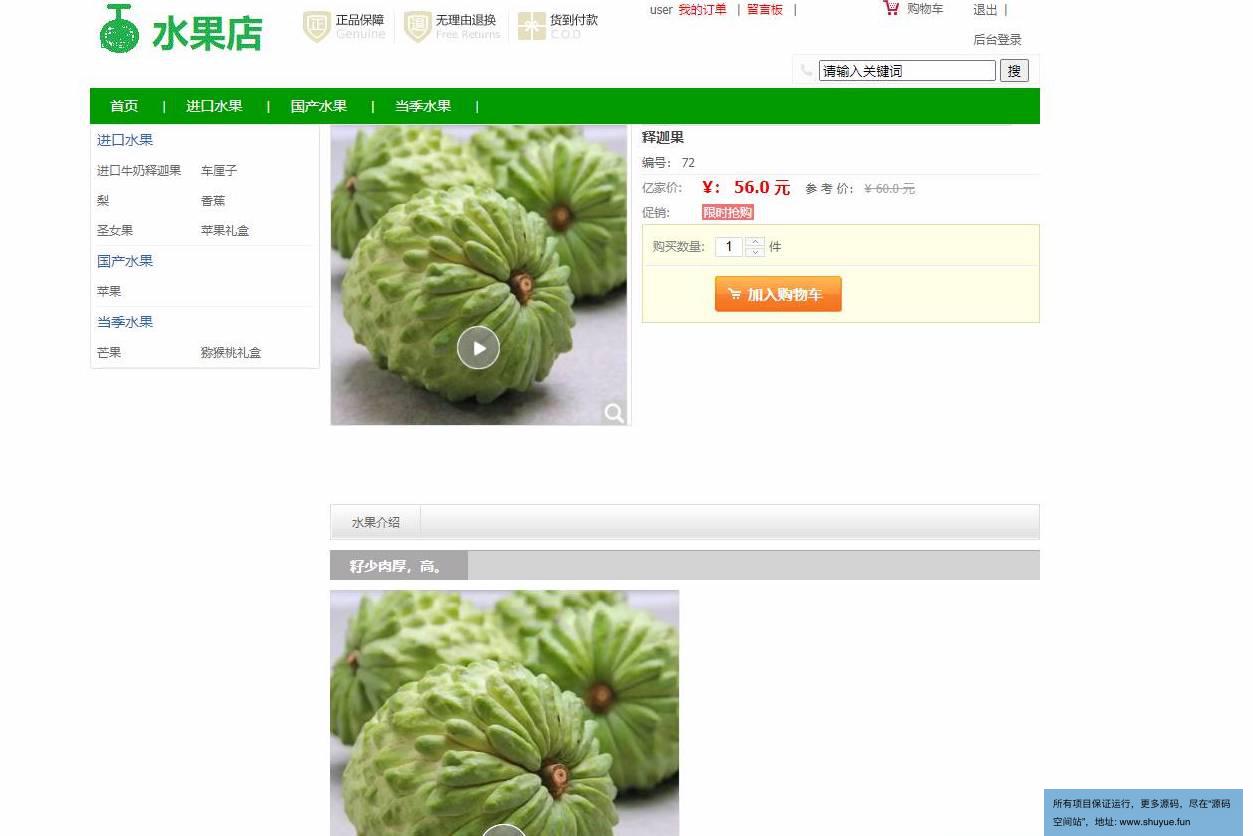Click the 货到付款 C.O.D badge
The height and width of the screenshot is (836, 1253).
click(558, 27)
